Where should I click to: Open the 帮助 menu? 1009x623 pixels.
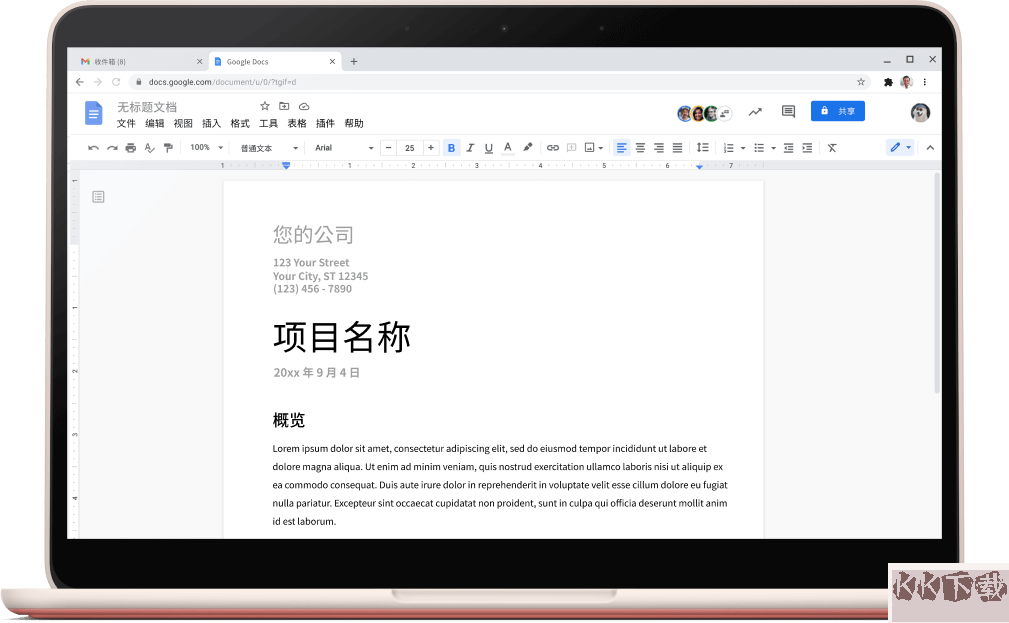[354, 124]
